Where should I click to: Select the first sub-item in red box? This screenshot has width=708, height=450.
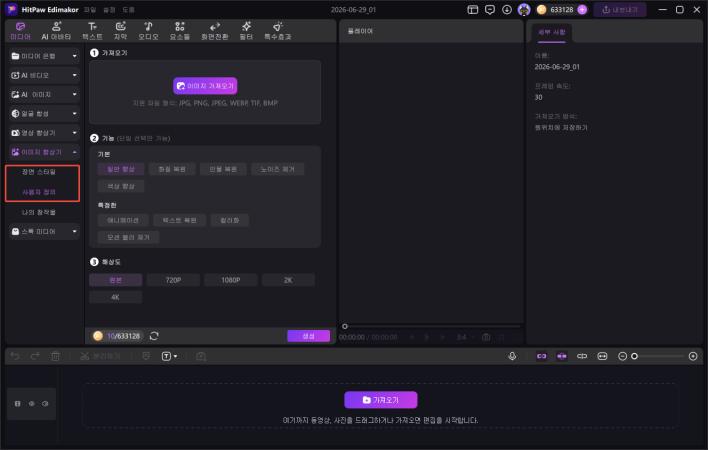[x=39, y=172]
